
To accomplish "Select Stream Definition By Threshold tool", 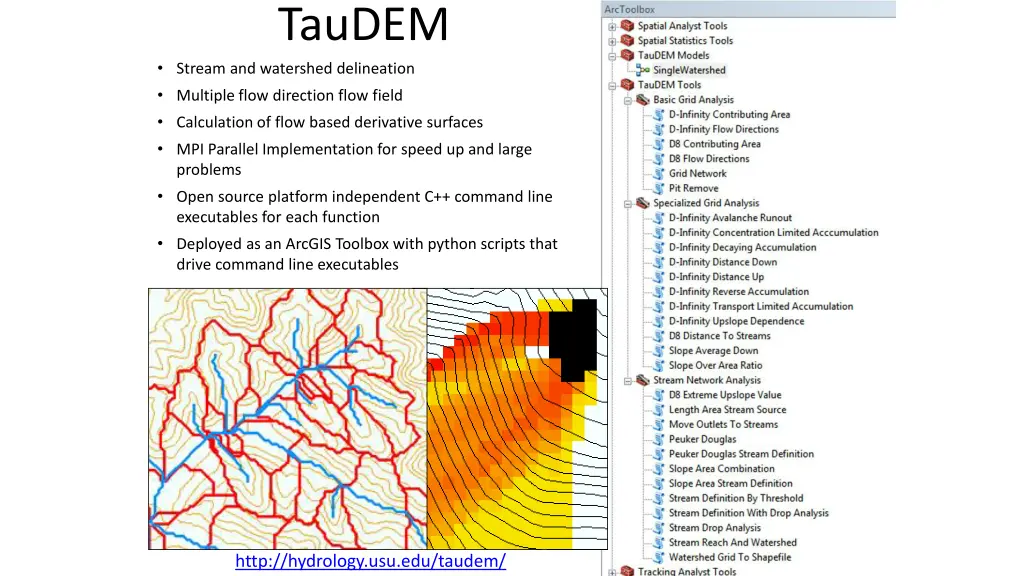I will coord(736,498).
